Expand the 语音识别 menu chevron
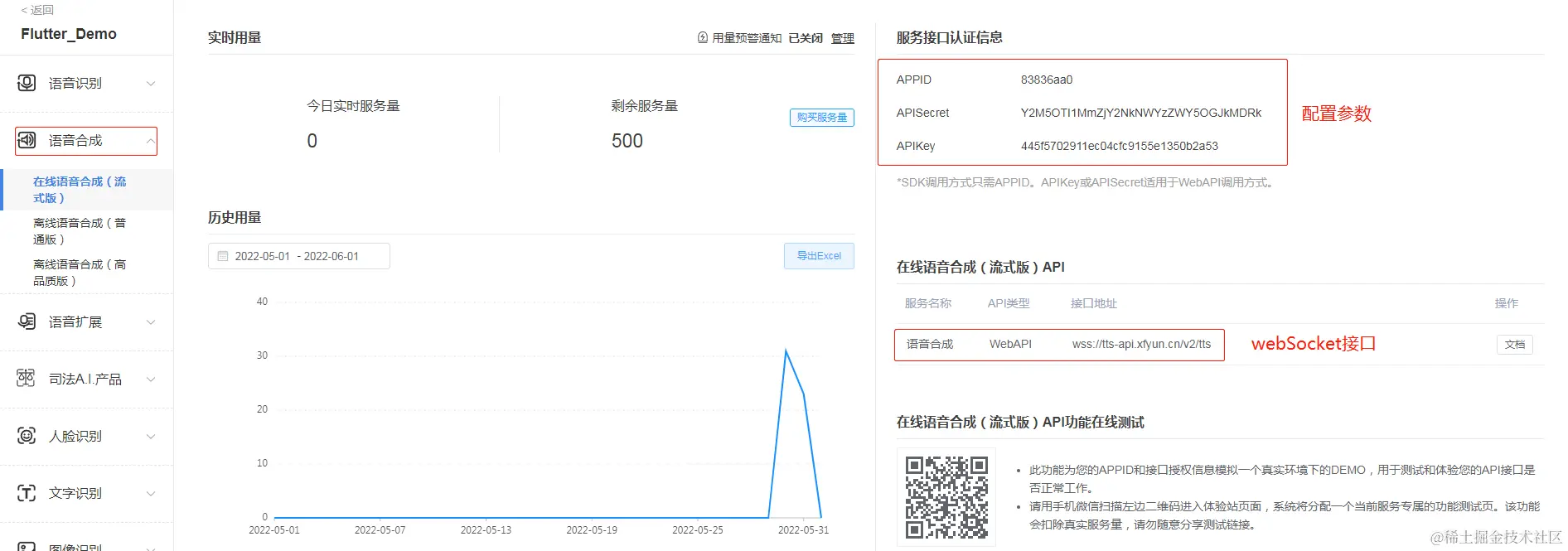 (151, 83)
